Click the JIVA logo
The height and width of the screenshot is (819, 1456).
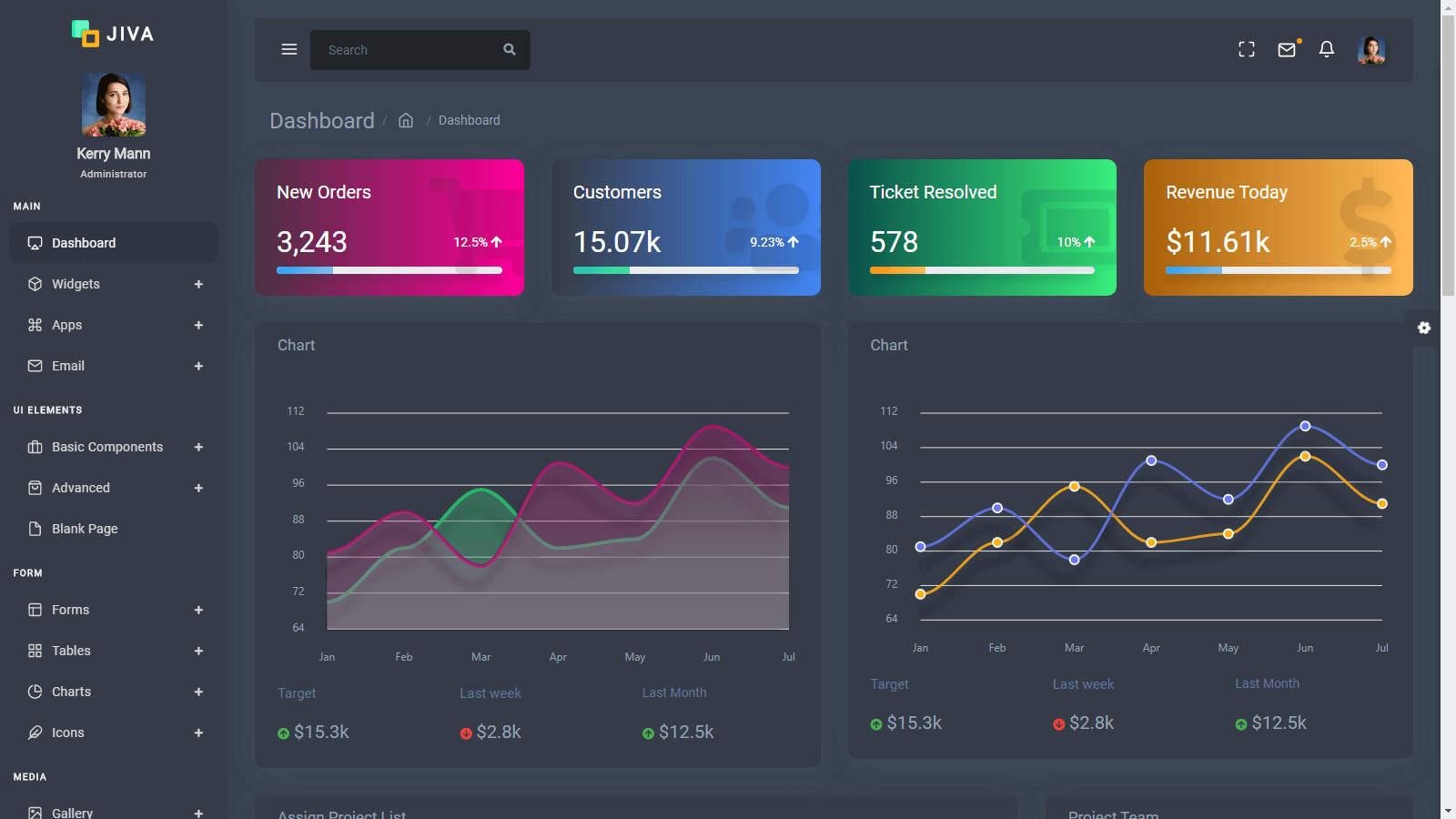pyautogui.click(x=113, y=34)
